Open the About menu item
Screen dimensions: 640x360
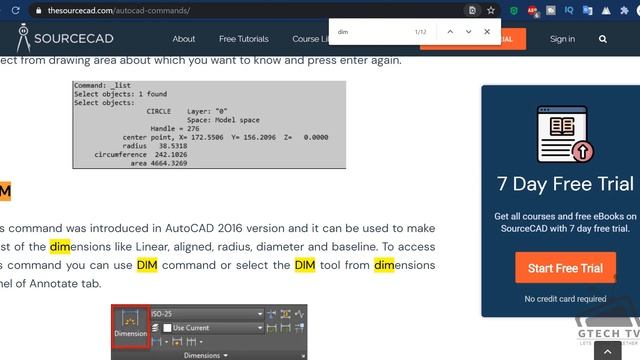[184, 39]
